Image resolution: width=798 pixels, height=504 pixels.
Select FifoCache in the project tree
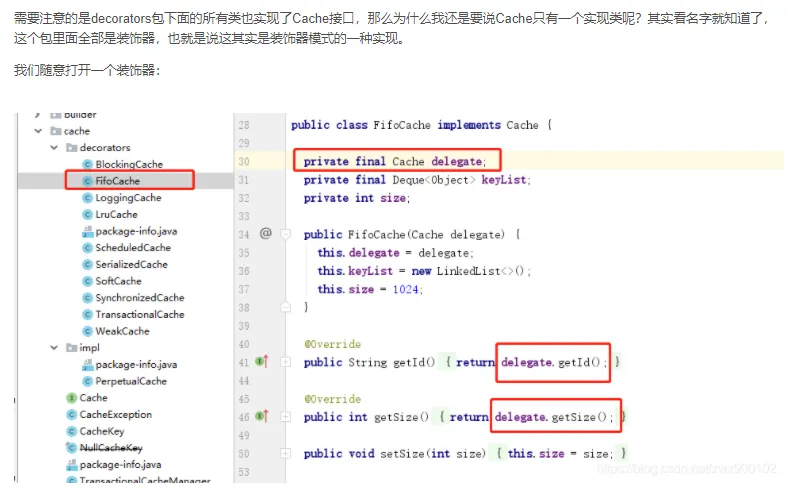(x=118, y=181)
